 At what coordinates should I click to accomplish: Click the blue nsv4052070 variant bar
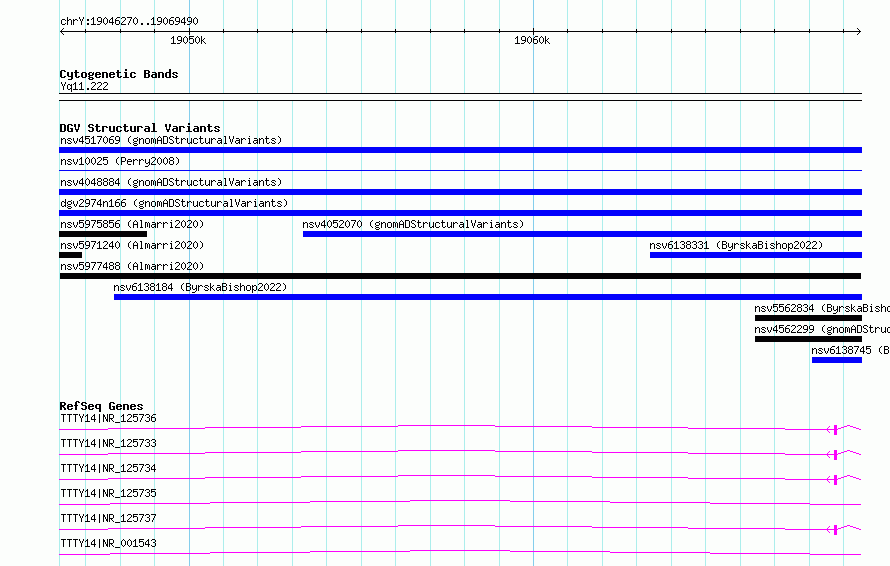(x=582, y=234)
